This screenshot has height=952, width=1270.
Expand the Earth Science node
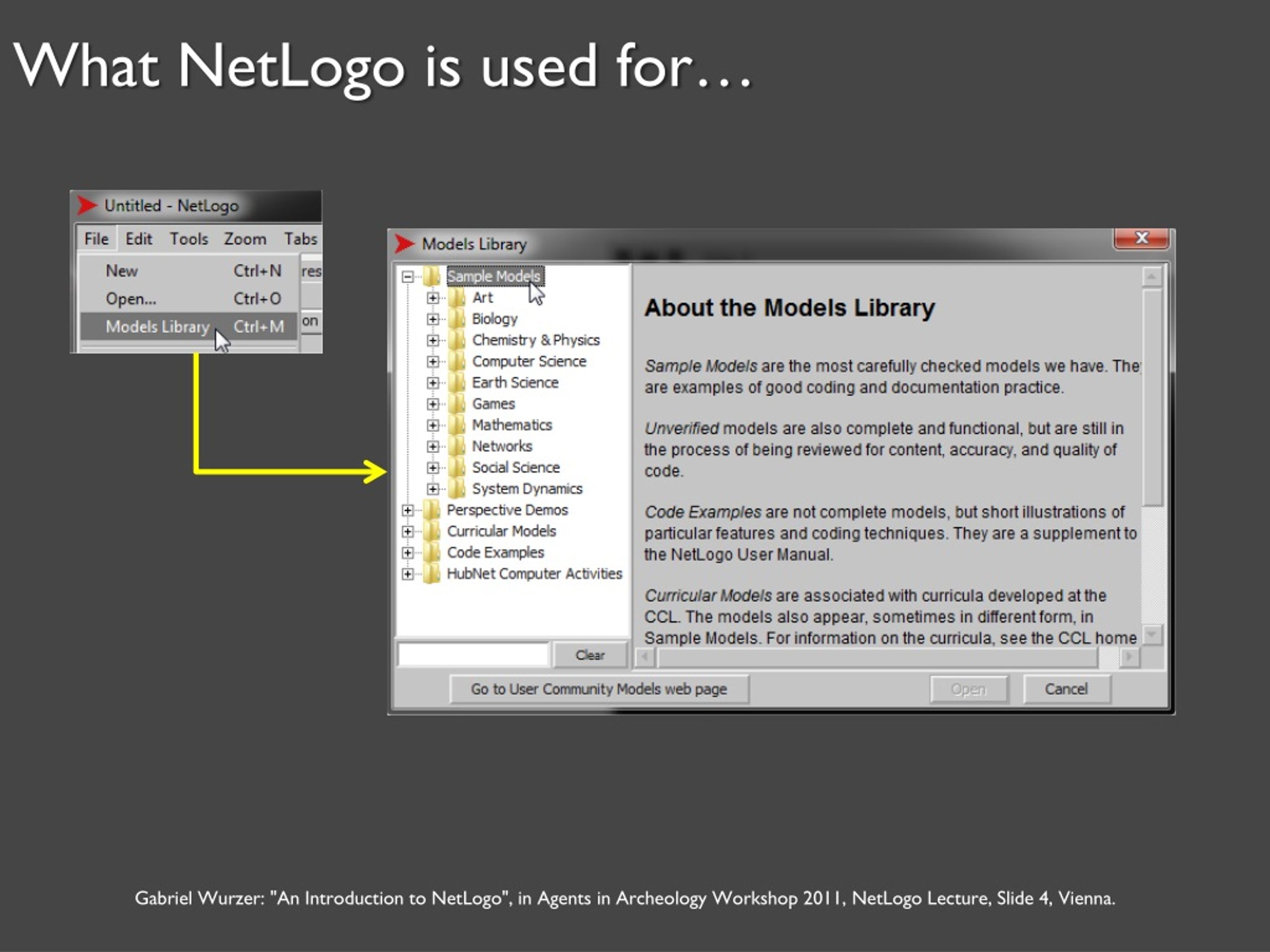[x=433, y=383]
